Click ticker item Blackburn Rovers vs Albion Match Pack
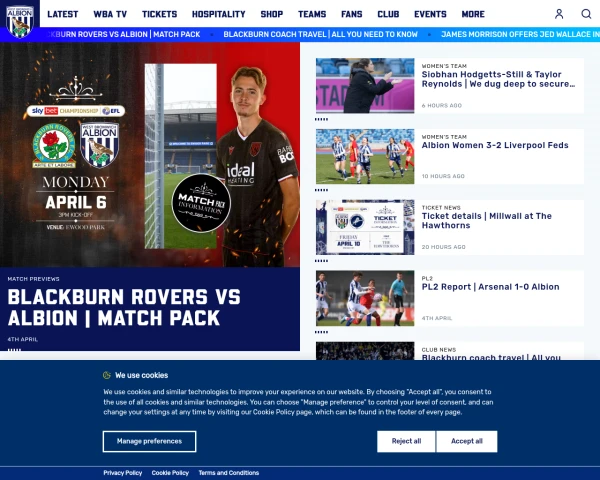This screenshot has height=480, width=600. [x=123, y=34]
